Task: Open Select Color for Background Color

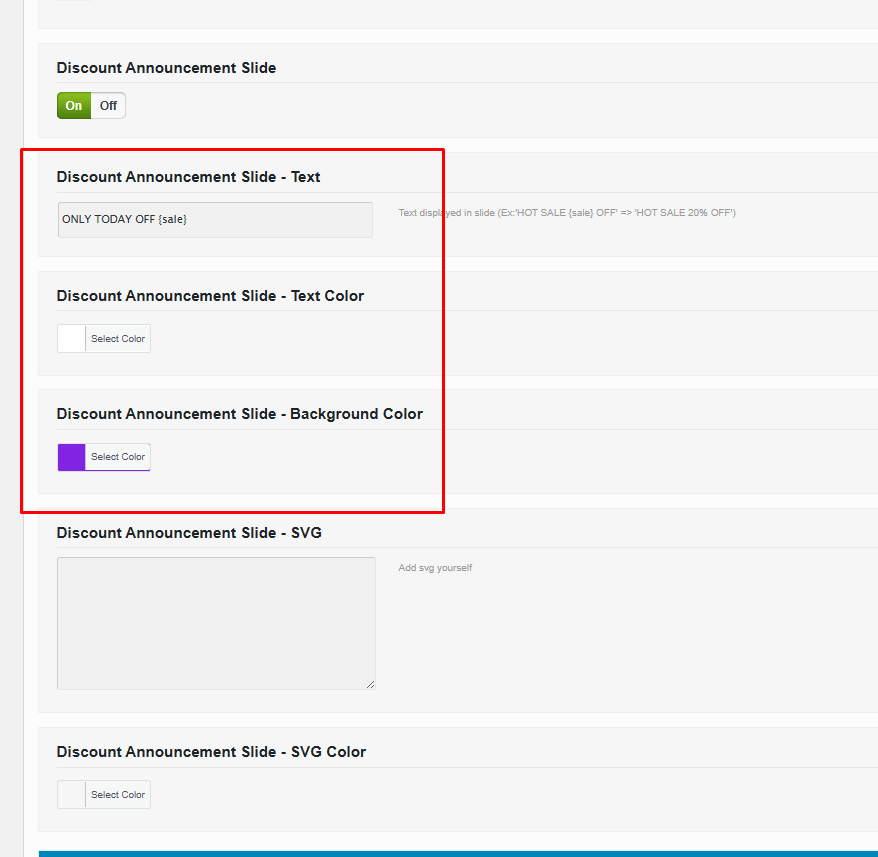Action: click(118, 457)
